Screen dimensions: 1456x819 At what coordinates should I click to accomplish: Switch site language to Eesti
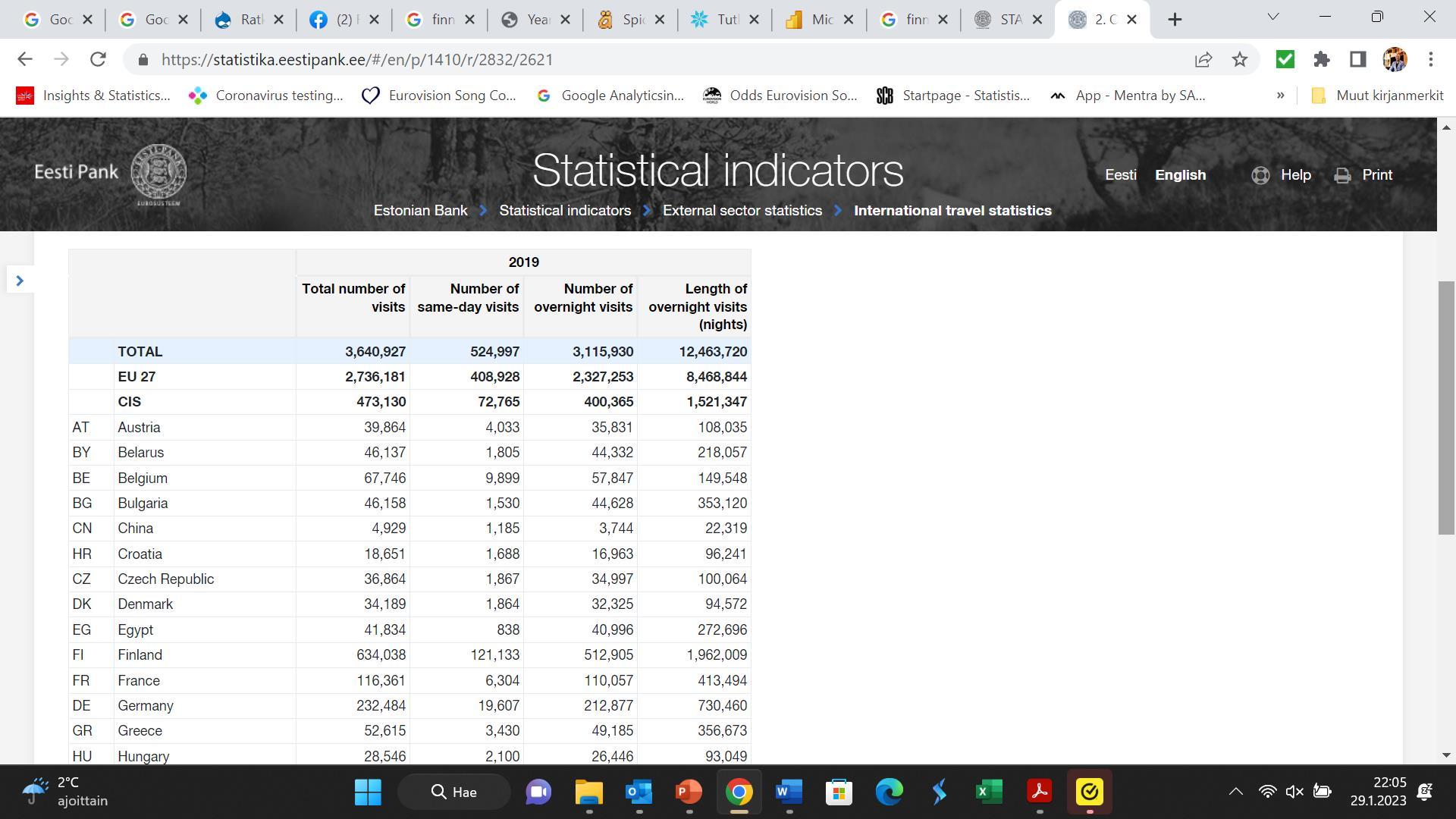[1120, 175]
